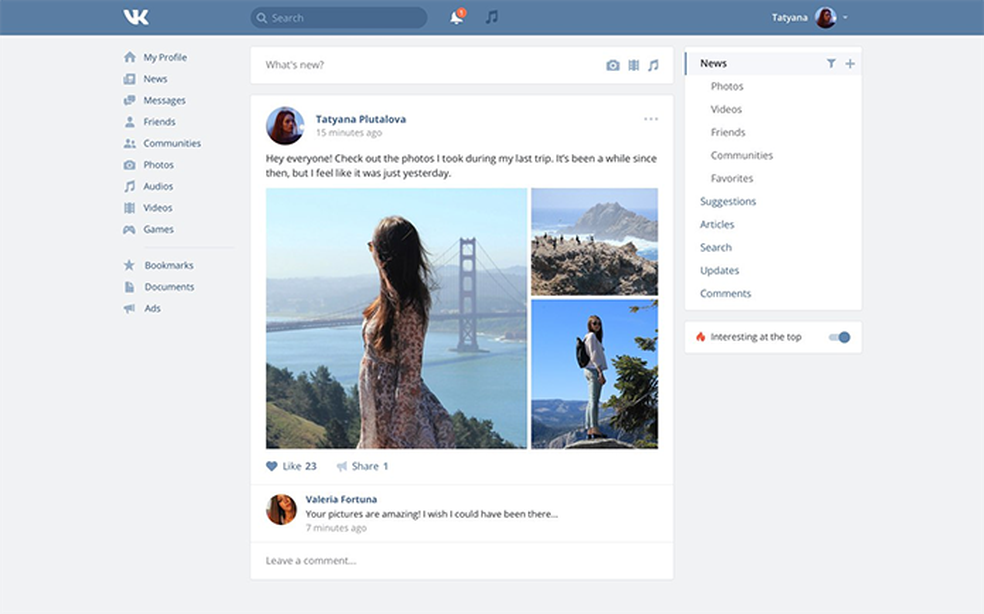
Task: Open the post's three-dot options menu
Action: tap(651, 119)
